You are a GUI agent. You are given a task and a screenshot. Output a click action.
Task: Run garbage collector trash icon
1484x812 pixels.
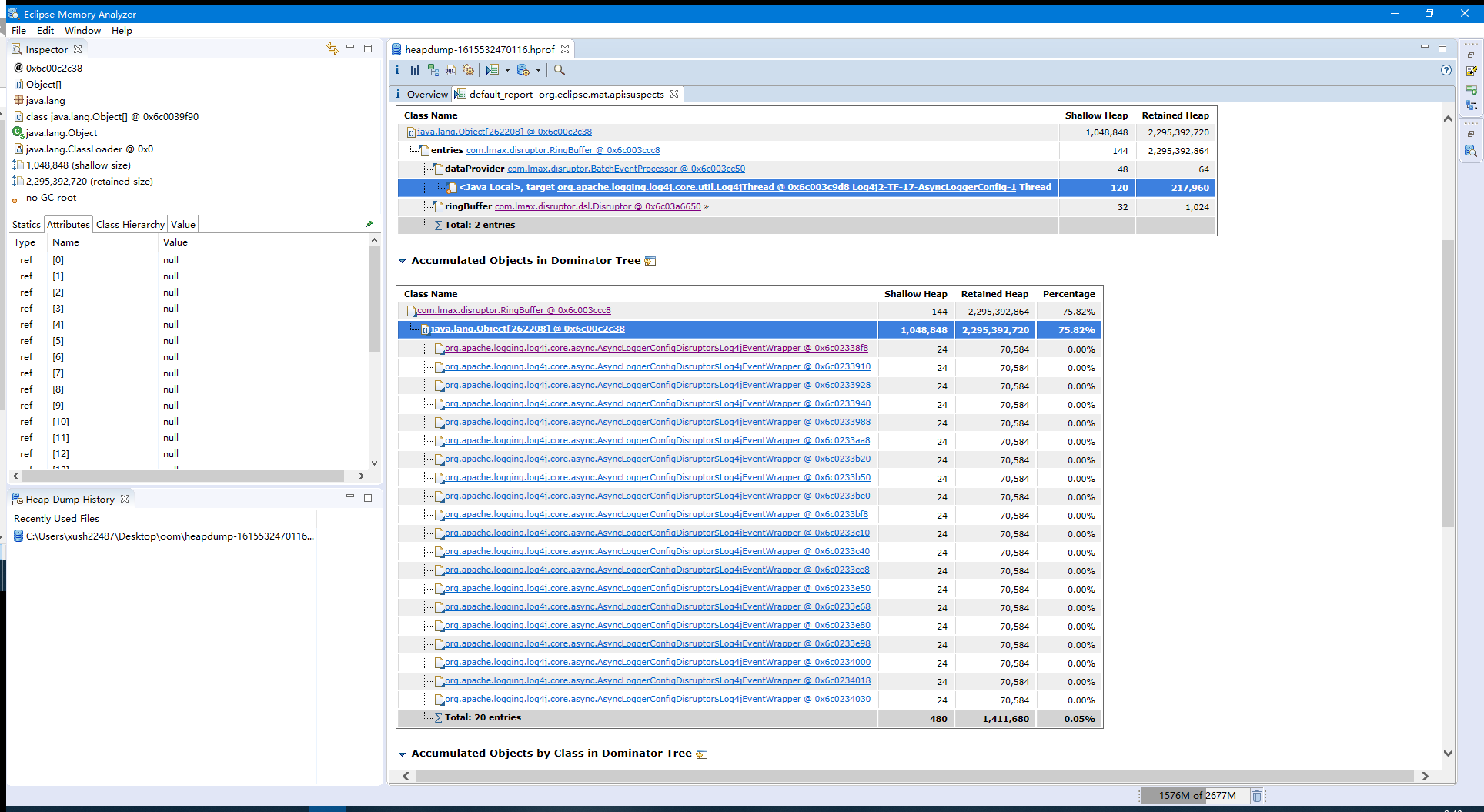point(1256,796)
